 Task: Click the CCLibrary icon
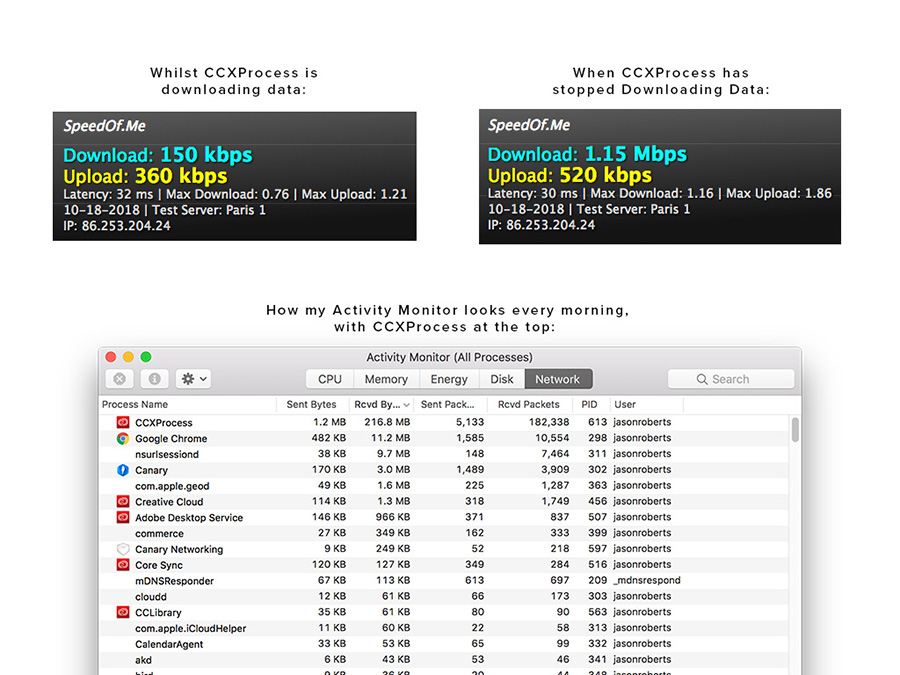(x=123, y=612)
